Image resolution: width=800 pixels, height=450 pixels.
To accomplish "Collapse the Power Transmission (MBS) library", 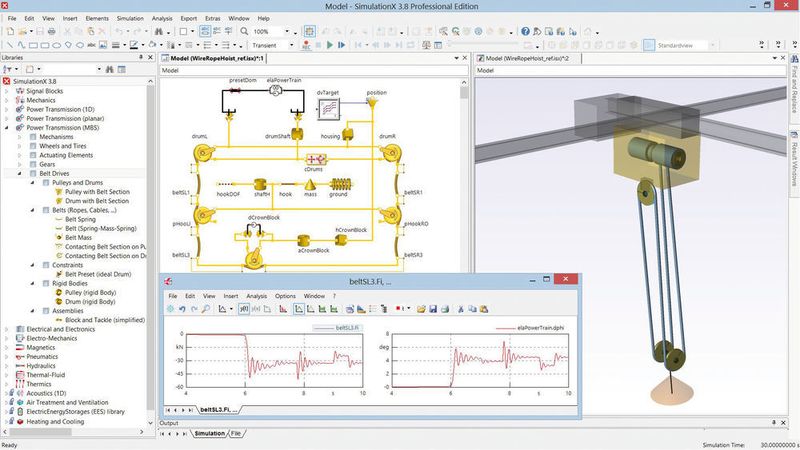I will pyautogui.click(x=7, y=128).
